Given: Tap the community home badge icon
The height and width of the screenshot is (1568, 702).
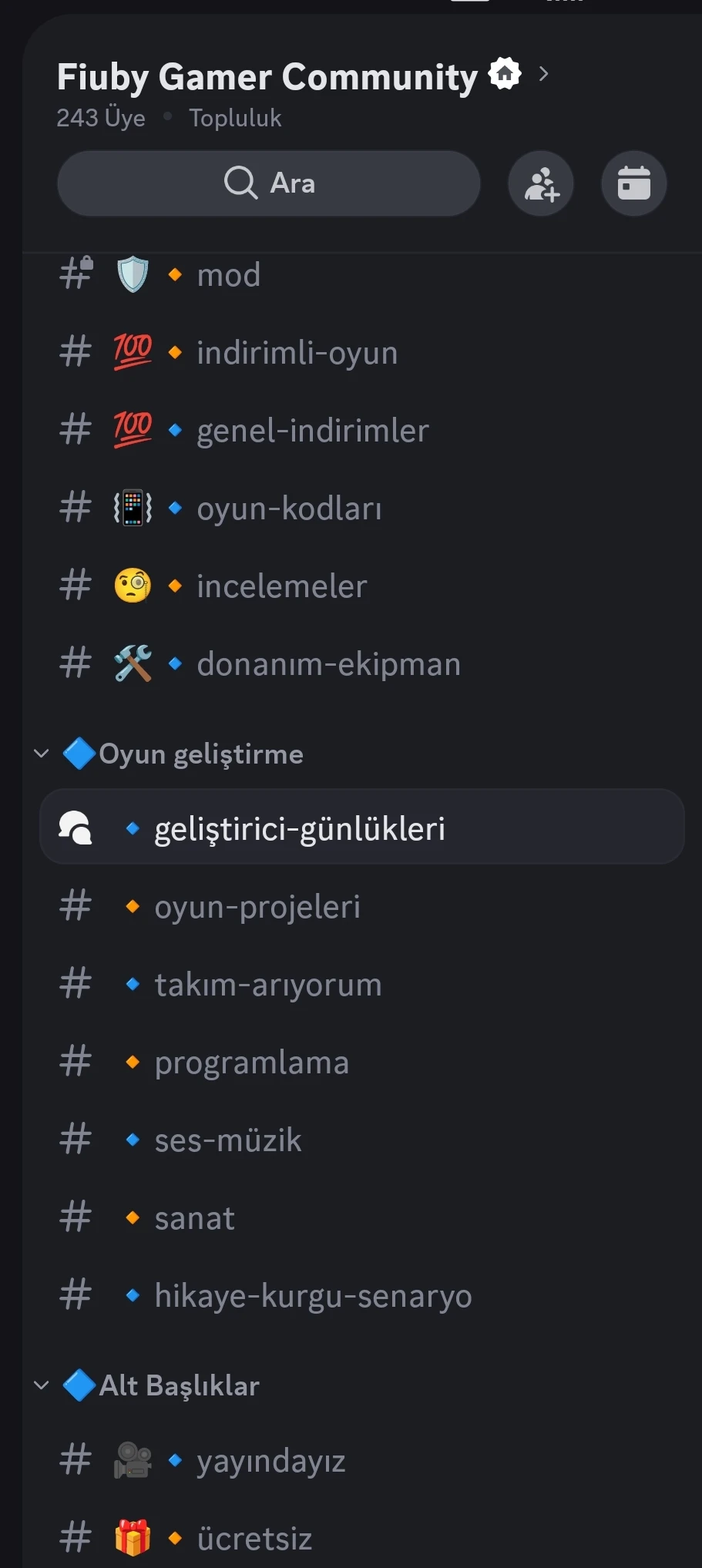Looking at the screenshot, I should pyautogui.click(x=505, y=74).
